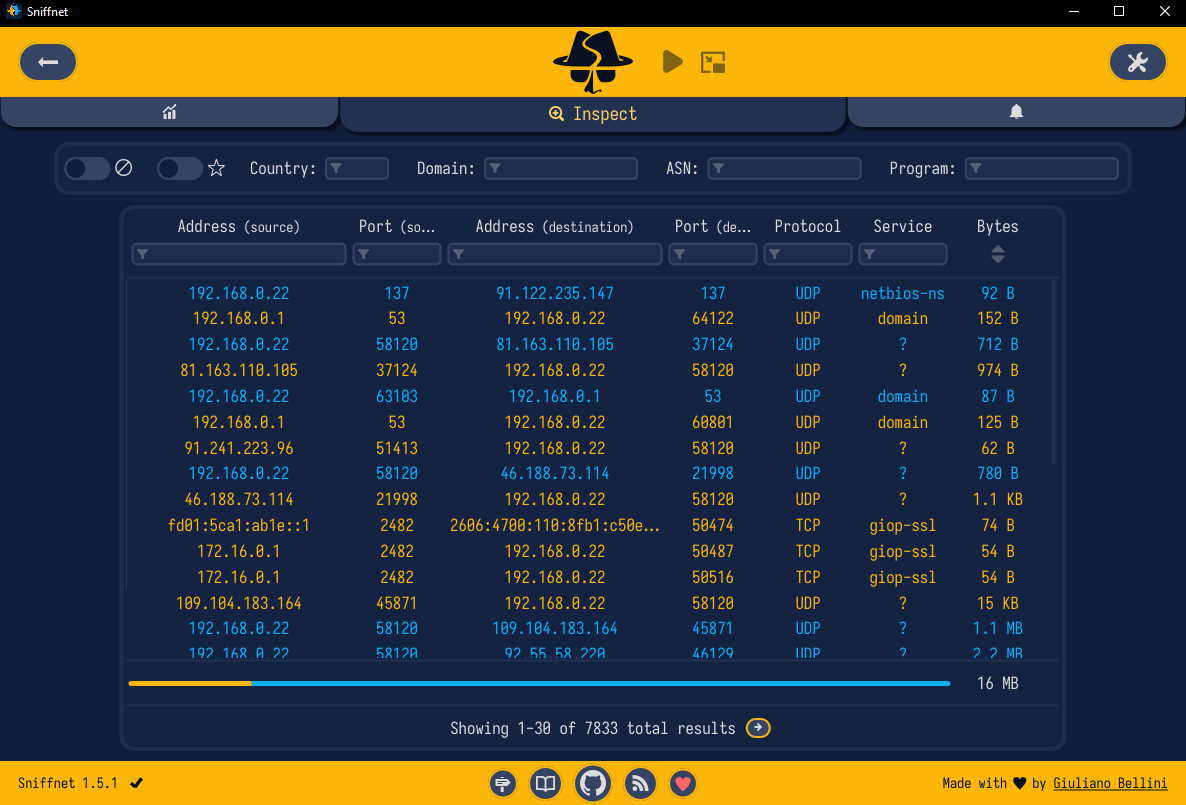Open the RSS news feed icon
Viewport: 1186px width, 805px height.
click(x=640, y=784)
